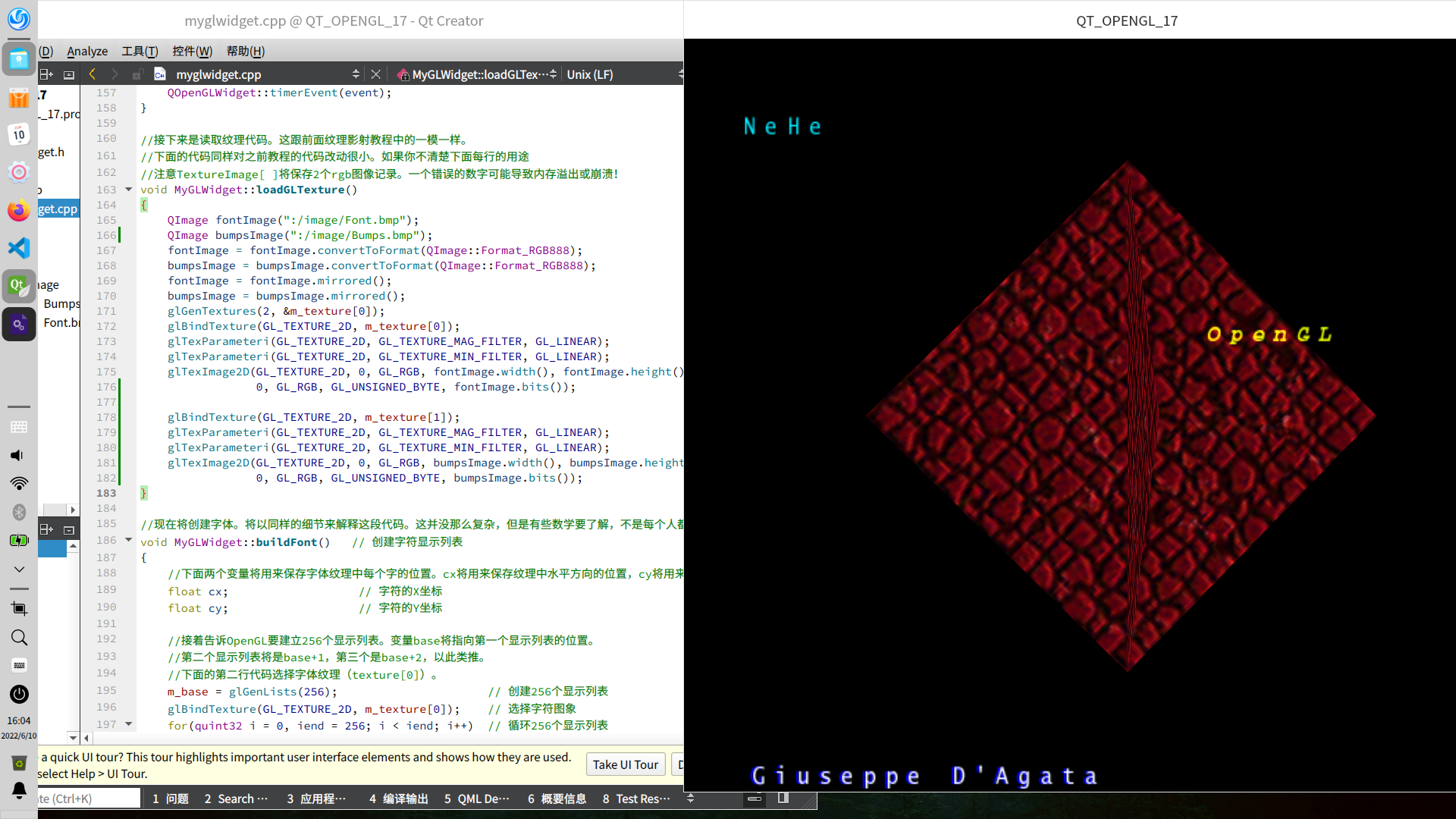Open Firefox from the dock
The image size is (1456, 819).
coord(19,210)
